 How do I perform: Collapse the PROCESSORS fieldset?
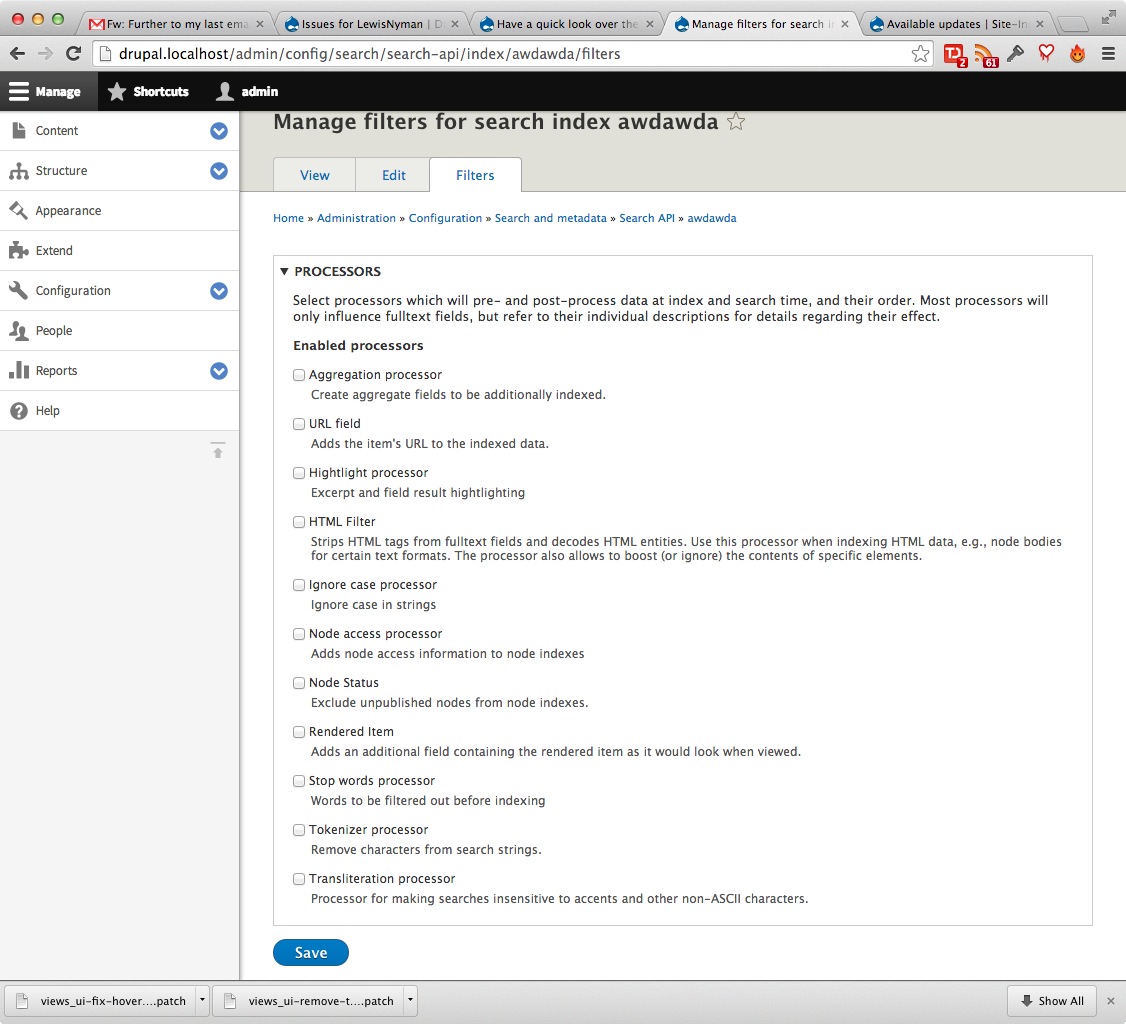pyautogui.click(x=331, y=271)
